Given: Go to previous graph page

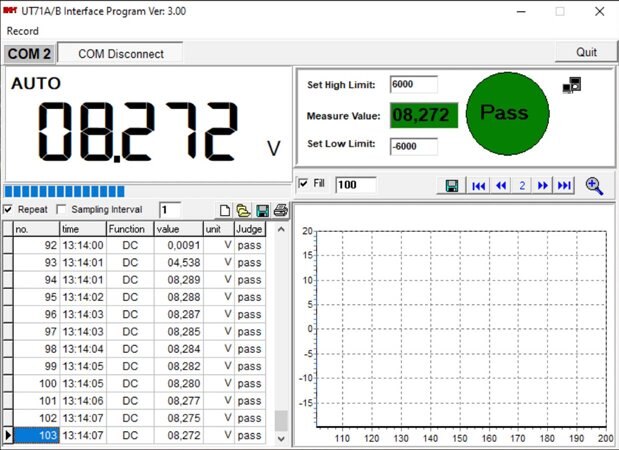Looking at the screenshot, I should point(501,185).
